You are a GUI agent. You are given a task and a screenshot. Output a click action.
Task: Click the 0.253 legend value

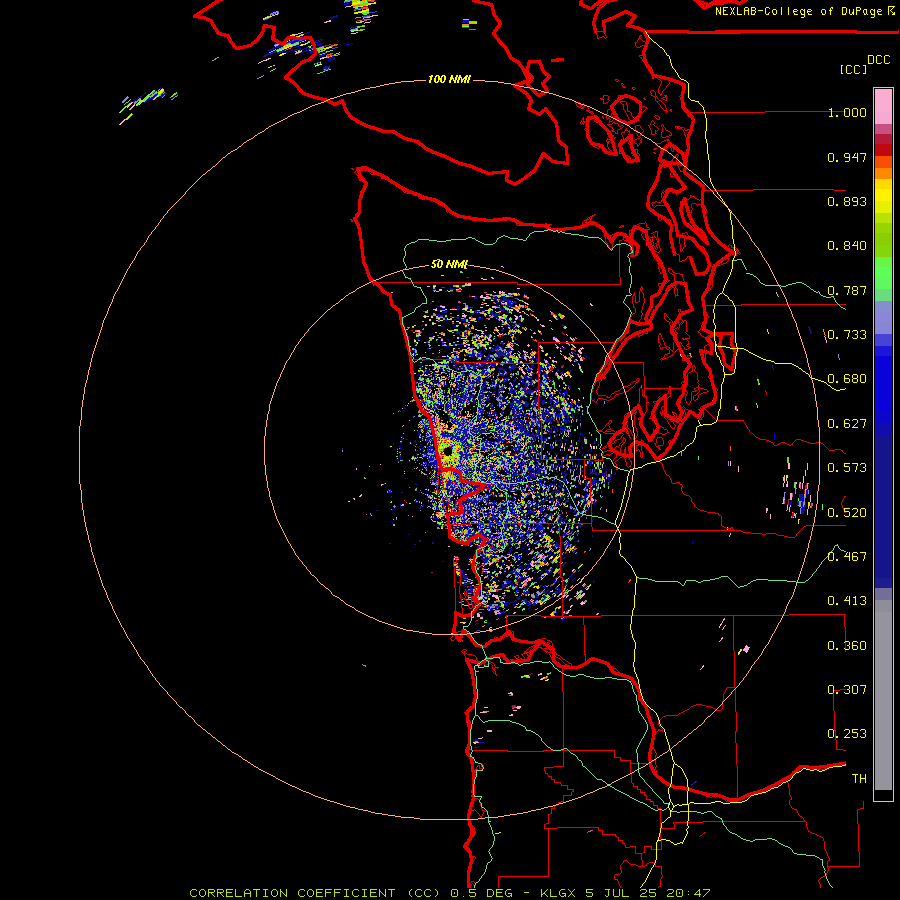coord(847,734)
